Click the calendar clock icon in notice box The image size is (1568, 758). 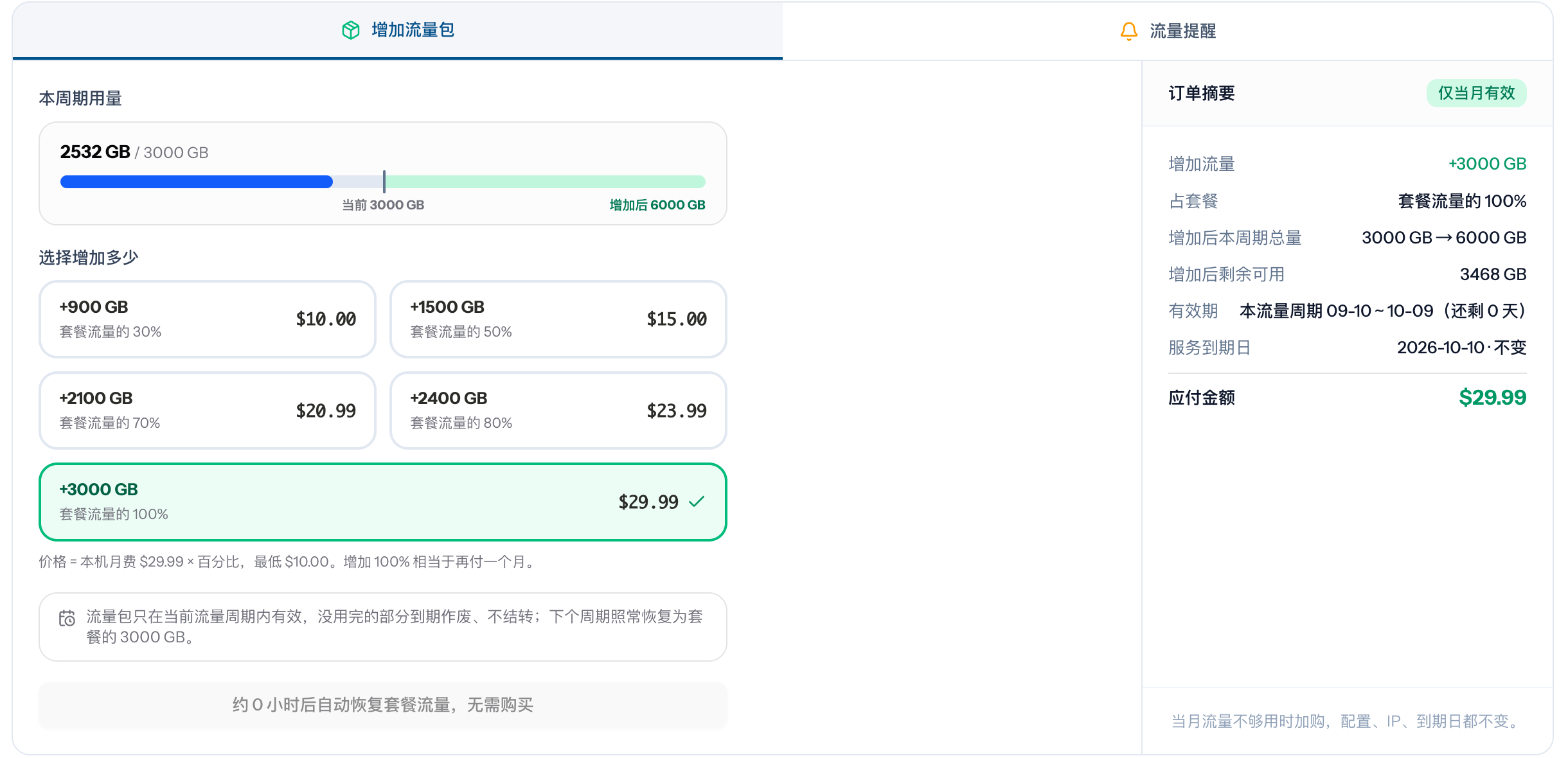(67, 618)
